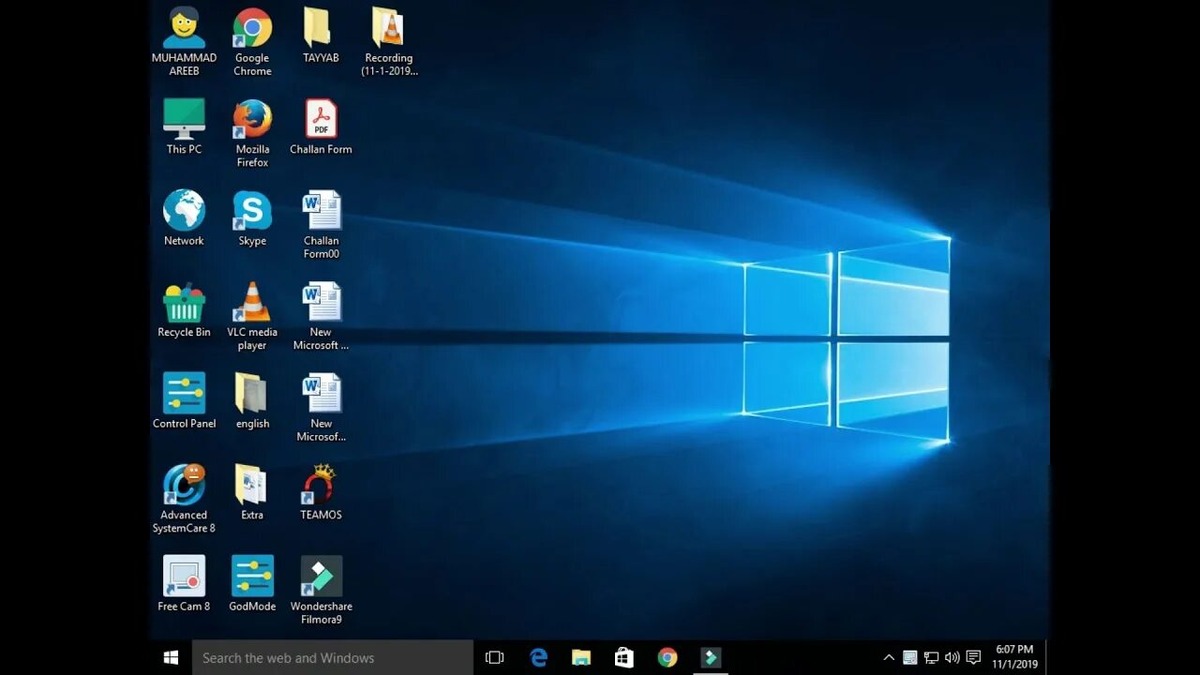This screenshot has height=675, width=1200.
Task: Open the network status tray icon
Action: pos(931,657)
